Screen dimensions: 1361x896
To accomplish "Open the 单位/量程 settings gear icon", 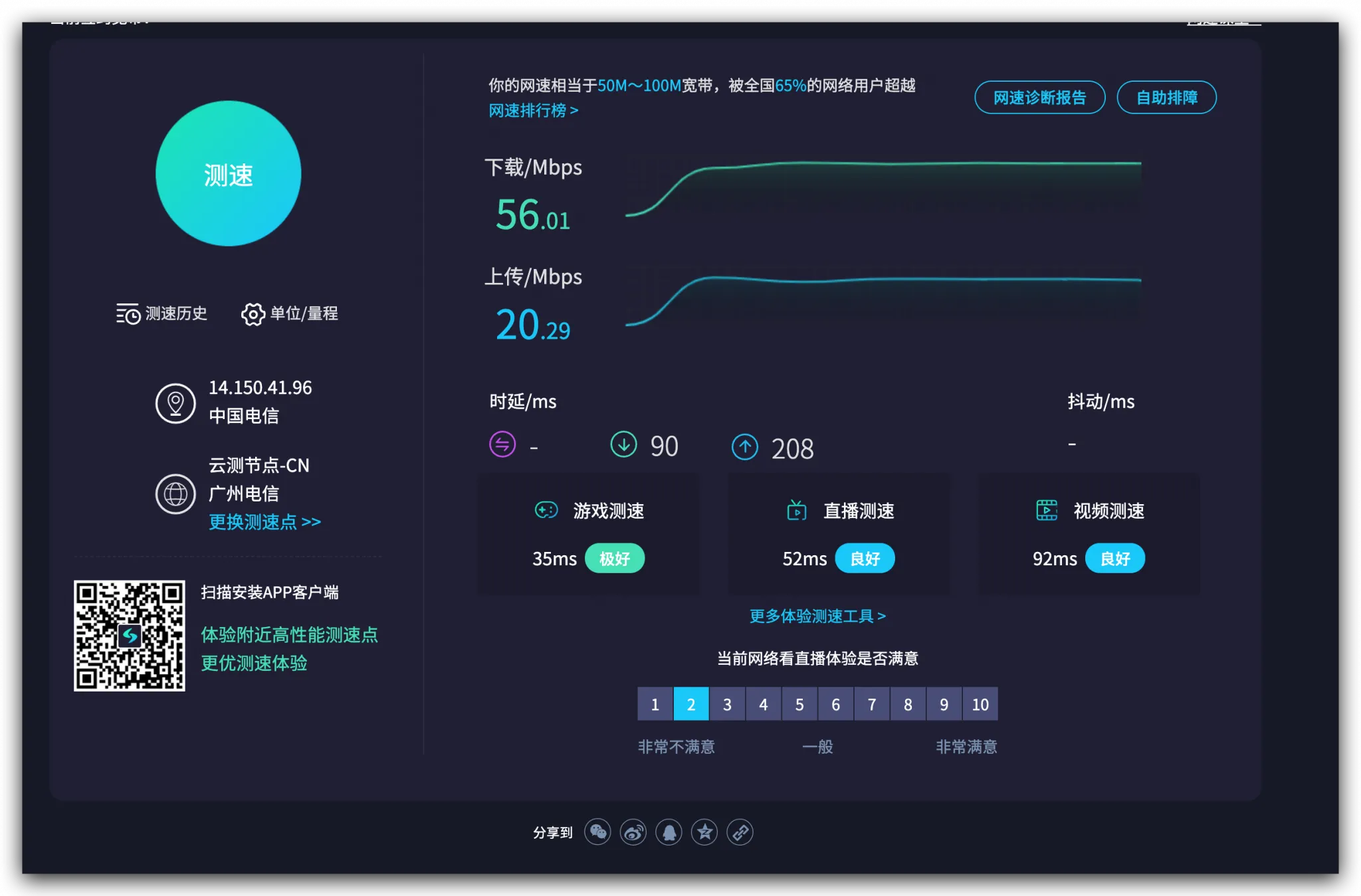I will pyautogui.click(x=253, y=314).
